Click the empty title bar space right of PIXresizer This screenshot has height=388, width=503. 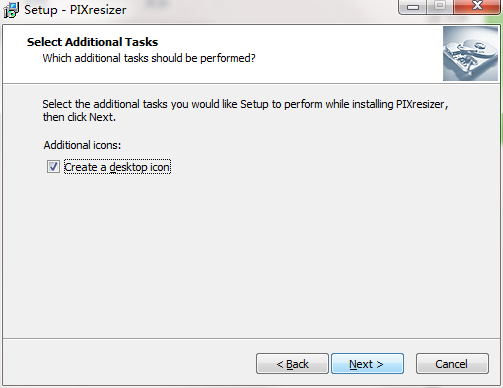tap(260, 10)
